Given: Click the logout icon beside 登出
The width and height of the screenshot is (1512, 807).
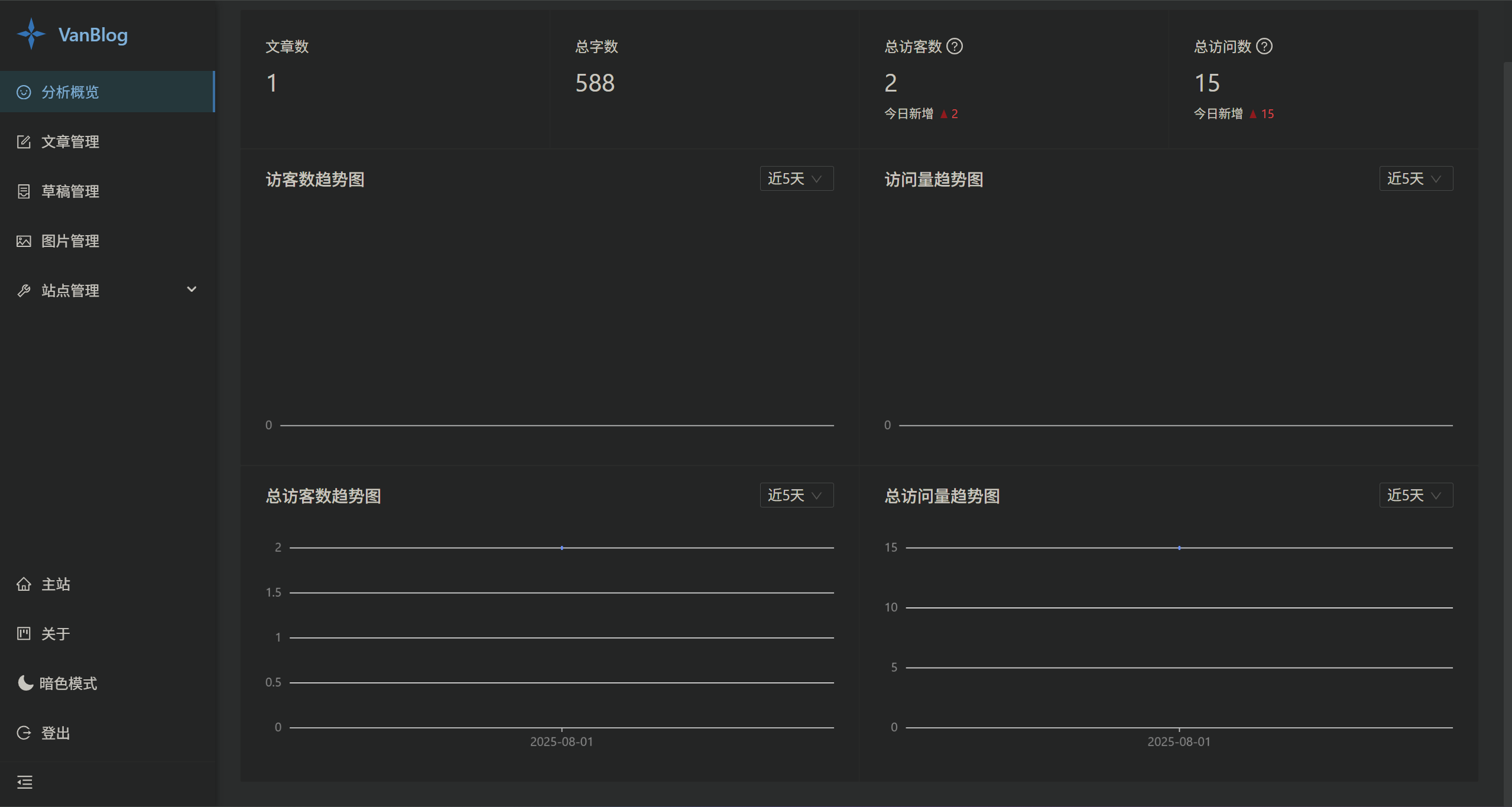Looking at the screenshot, I should (x=24, y=733).
